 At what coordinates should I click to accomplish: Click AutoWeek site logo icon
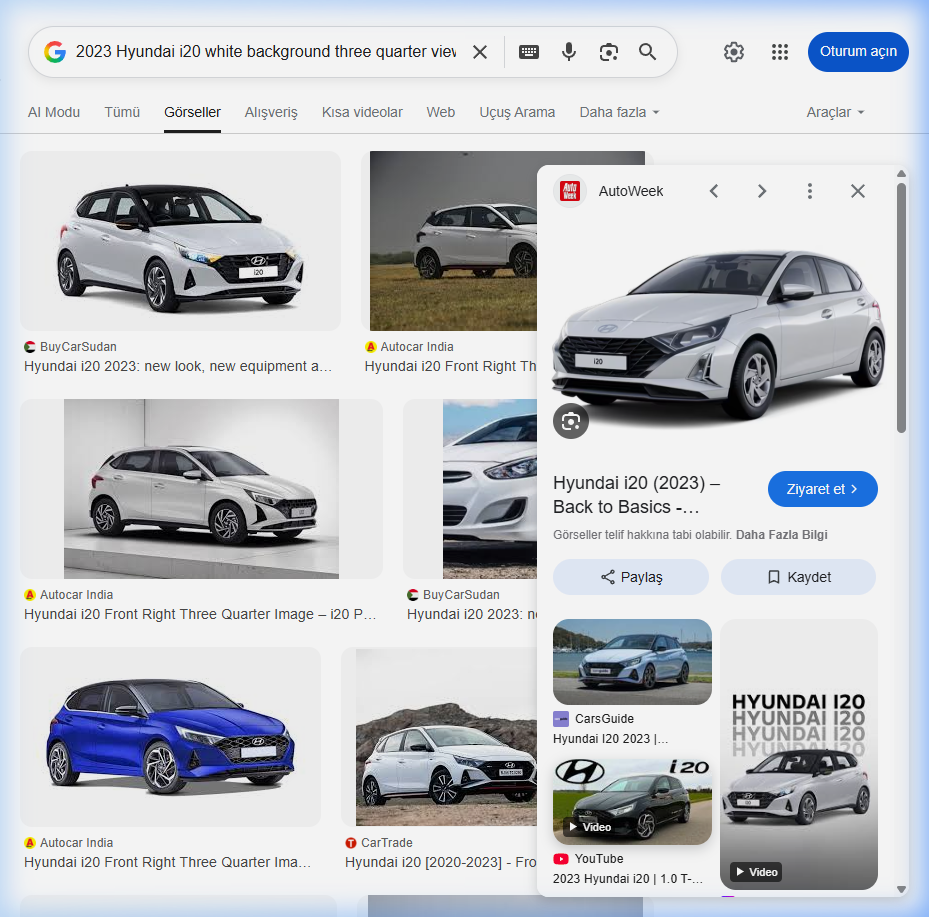570,191
